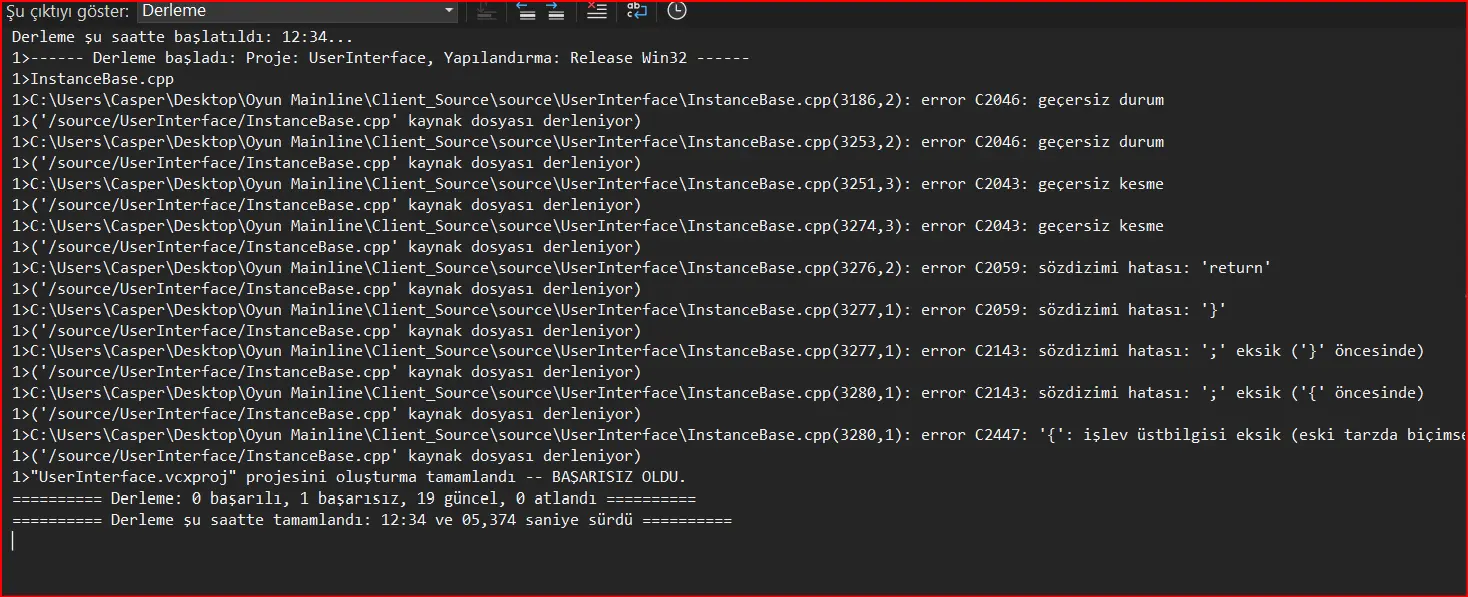Screen dimensions: 1468x597
Task: Click the "BAŞARISIZ OLDU" vcxproj result line
Action: click(349, 477)
